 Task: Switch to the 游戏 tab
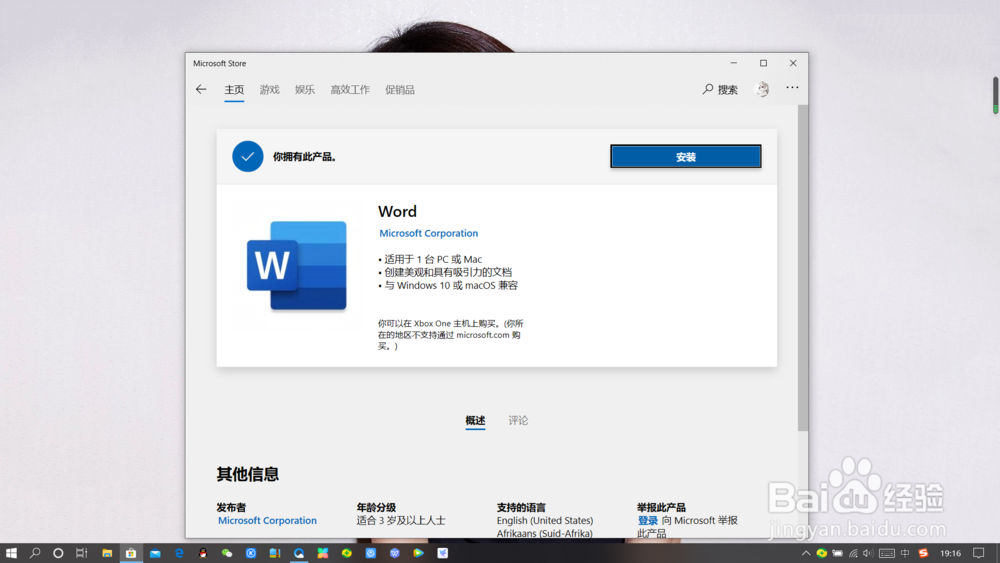[x=269, y=90]
